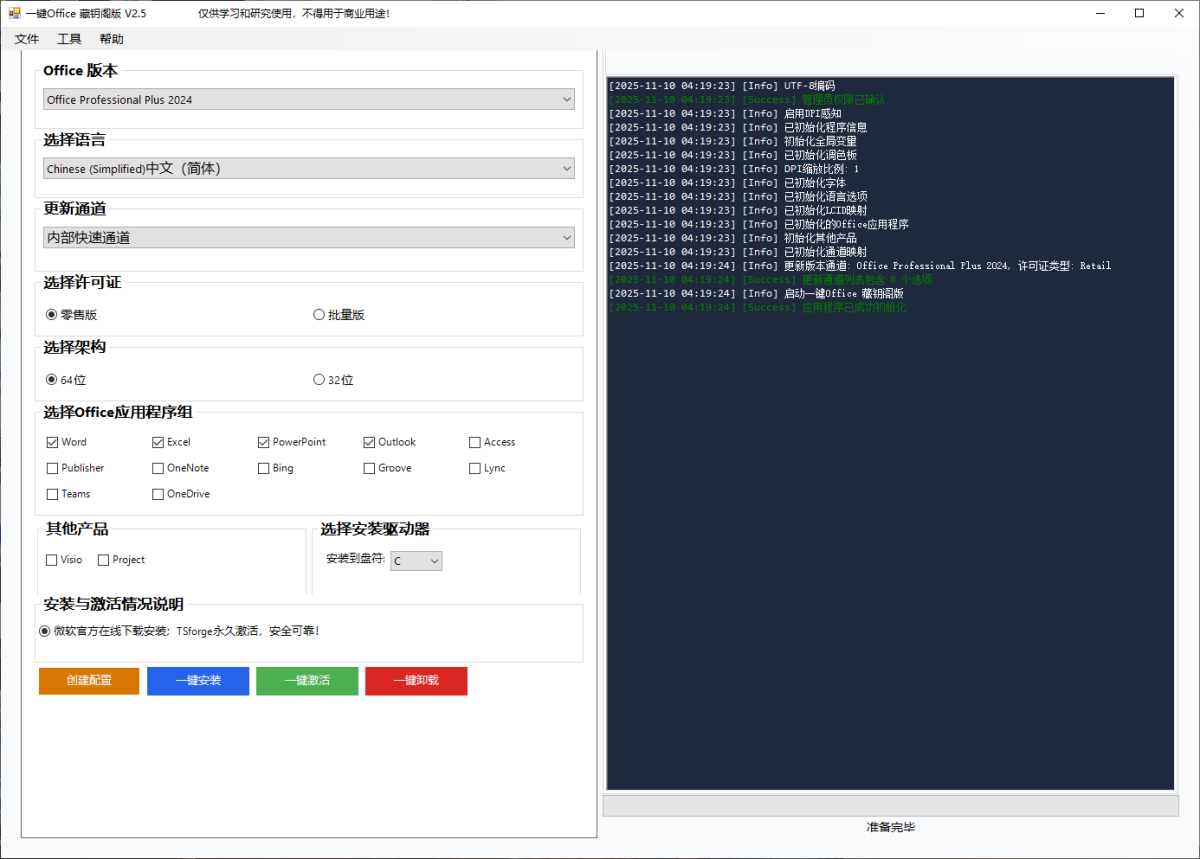Click the red 一键卸载 uninstall button
The width and height of the screenshot is (1200, 859).
pos(416,680)
